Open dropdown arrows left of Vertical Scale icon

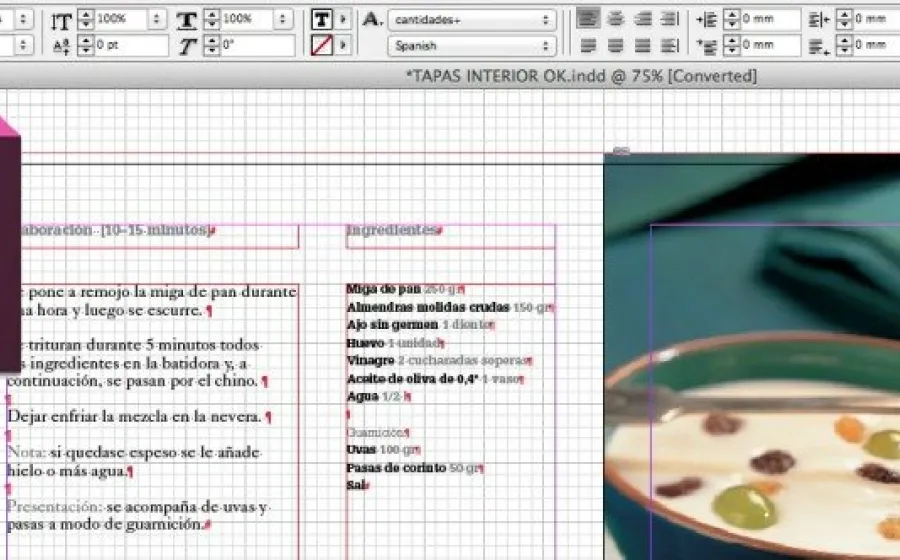coord(23,20)
